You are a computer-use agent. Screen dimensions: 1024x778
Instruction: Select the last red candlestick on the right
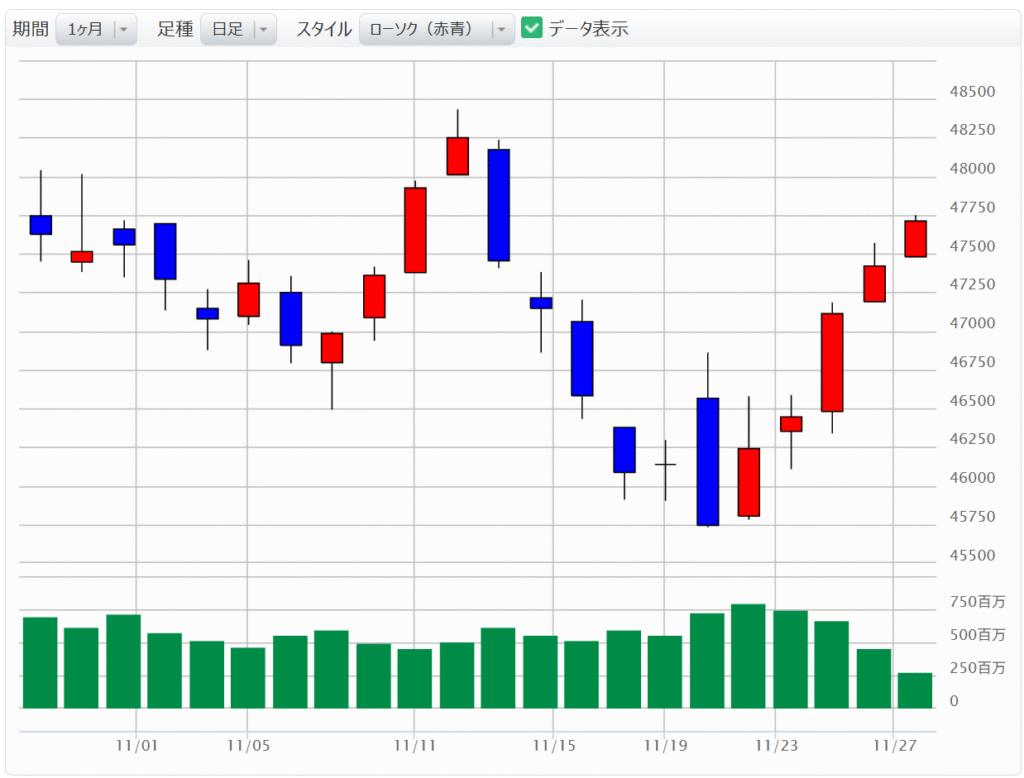click(x=915, y=239)
